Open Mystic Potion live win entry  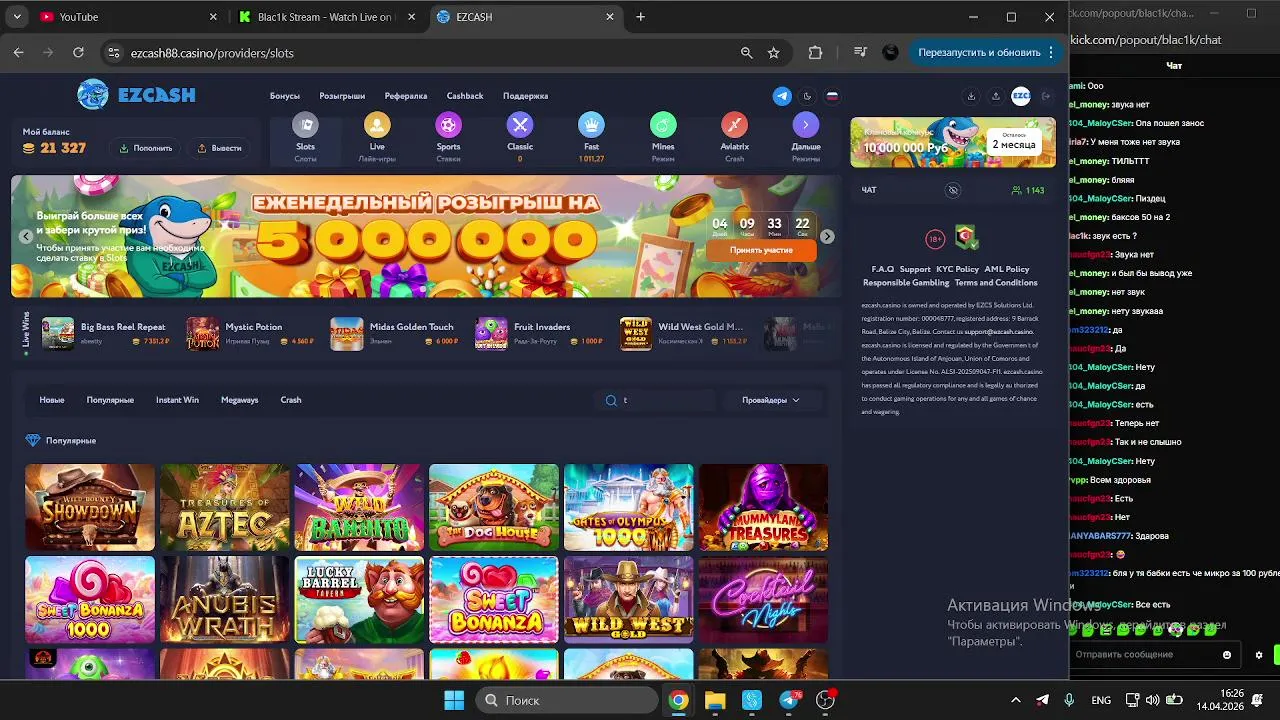coord(250,333)
